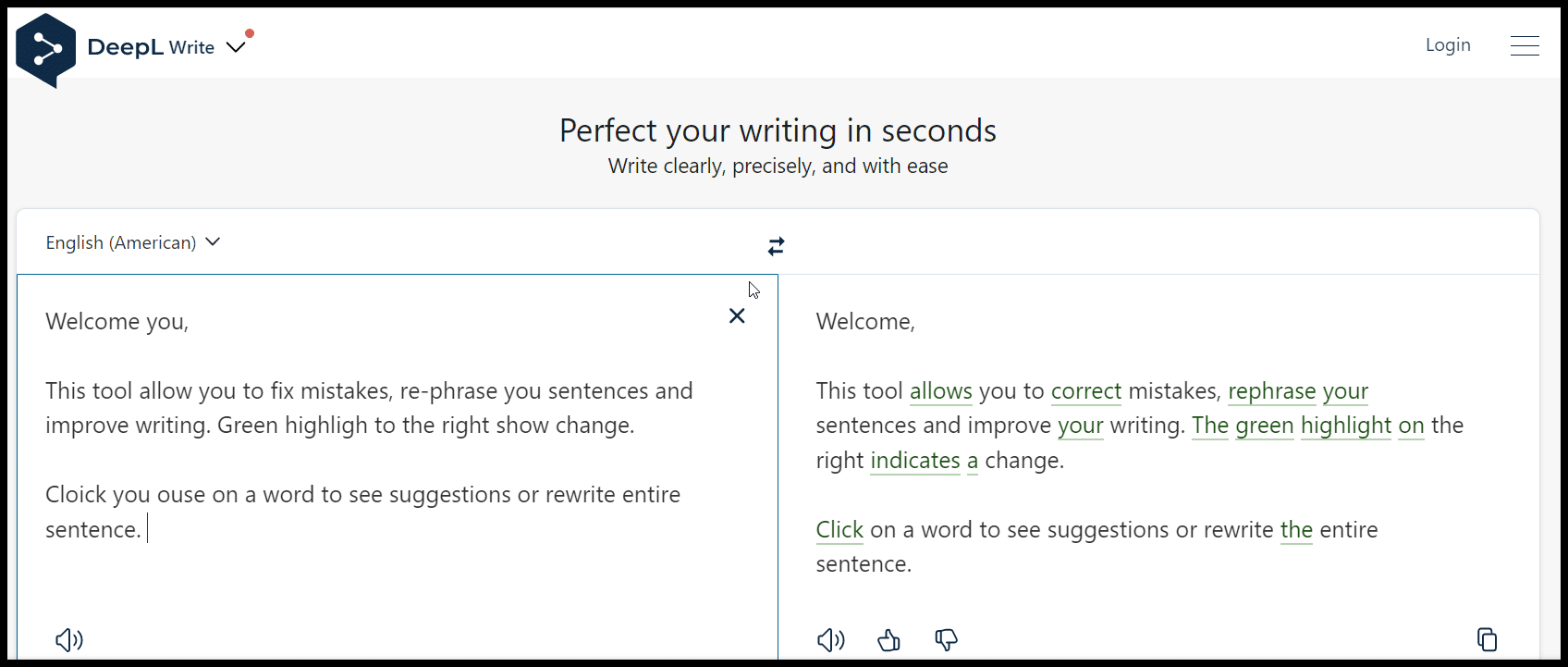Open alternatives for the word "indicates"
Viewport: 1568px width, 667px height.
coord(914,461)
